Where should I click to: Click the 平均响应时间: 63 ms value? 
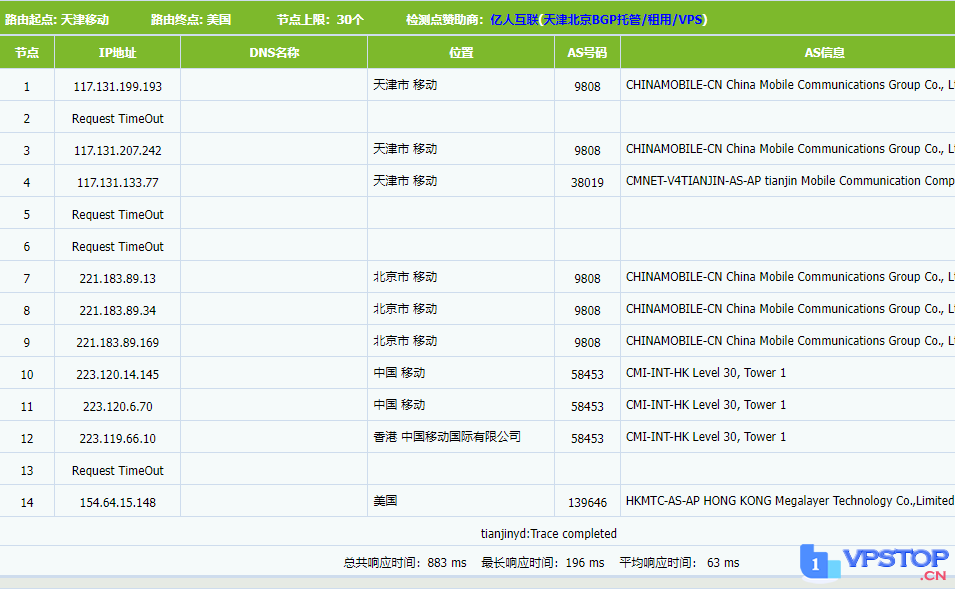click(x=679, y=563)
